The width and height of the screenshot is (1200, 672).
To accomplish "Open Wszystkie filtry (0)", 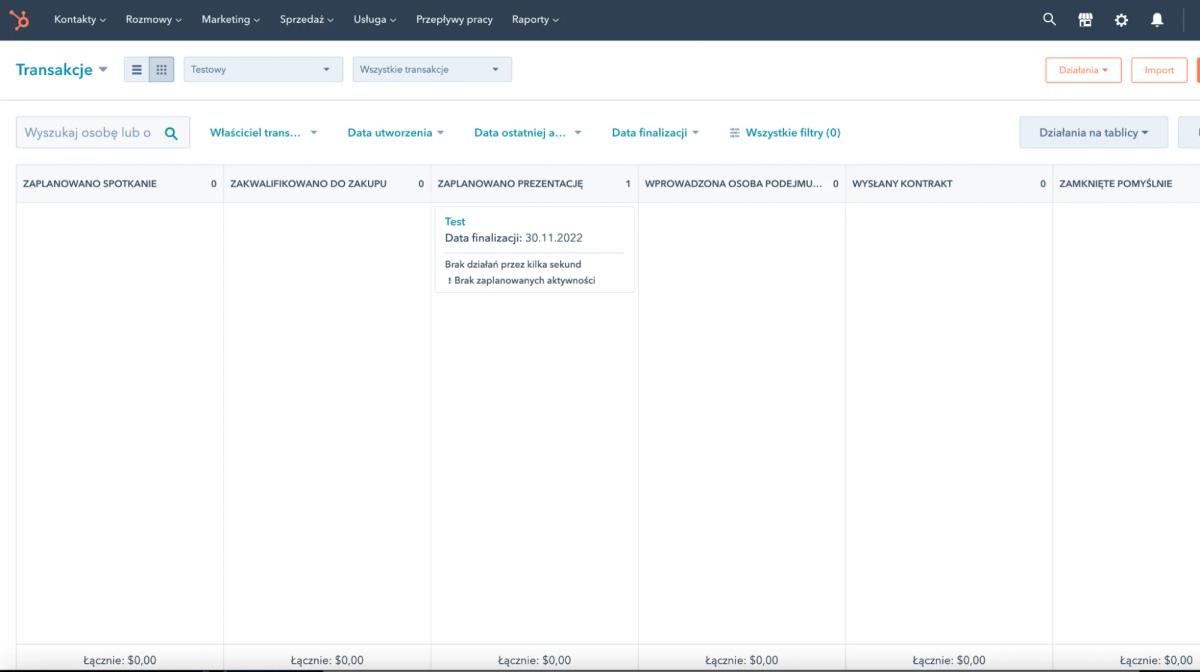I will (785, 133).
